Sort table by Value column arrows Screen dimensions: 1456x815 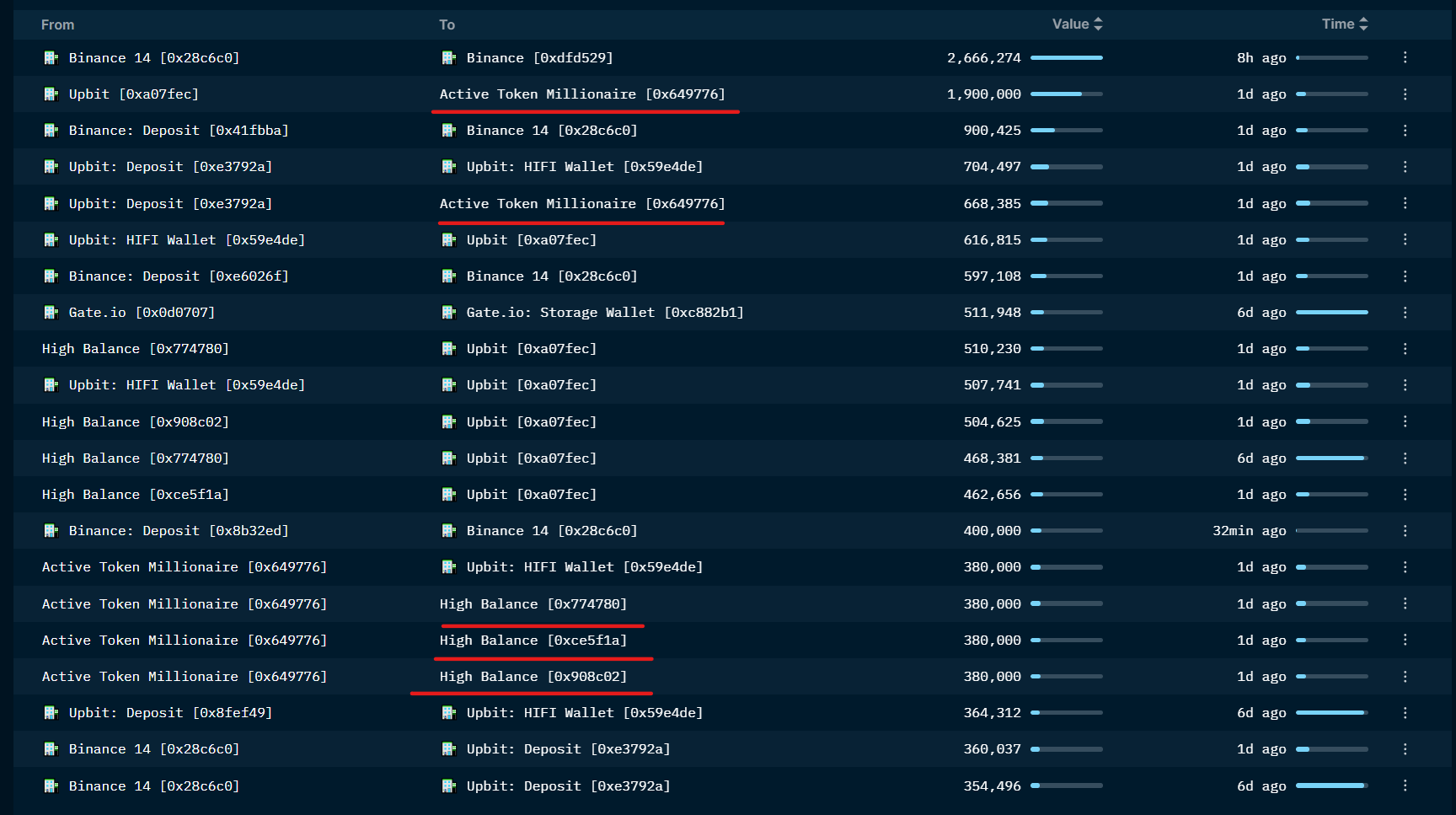(x=1098, y=24)
